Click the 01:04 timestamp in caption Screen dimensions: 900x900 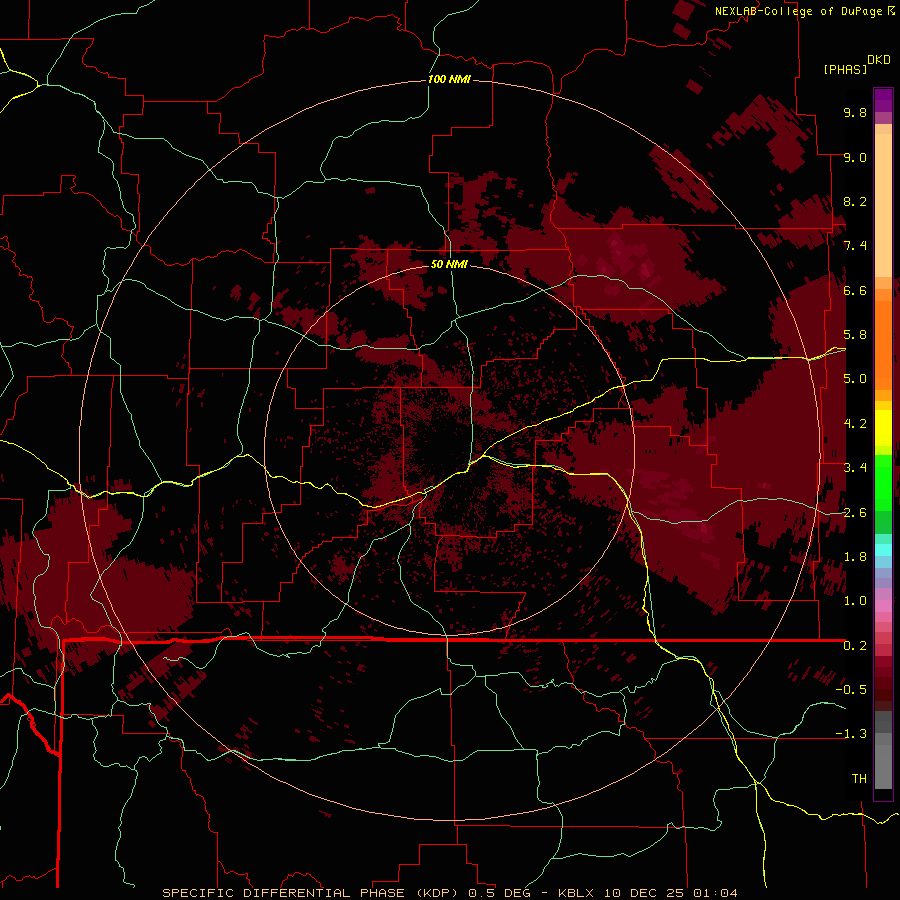[715, 893]
